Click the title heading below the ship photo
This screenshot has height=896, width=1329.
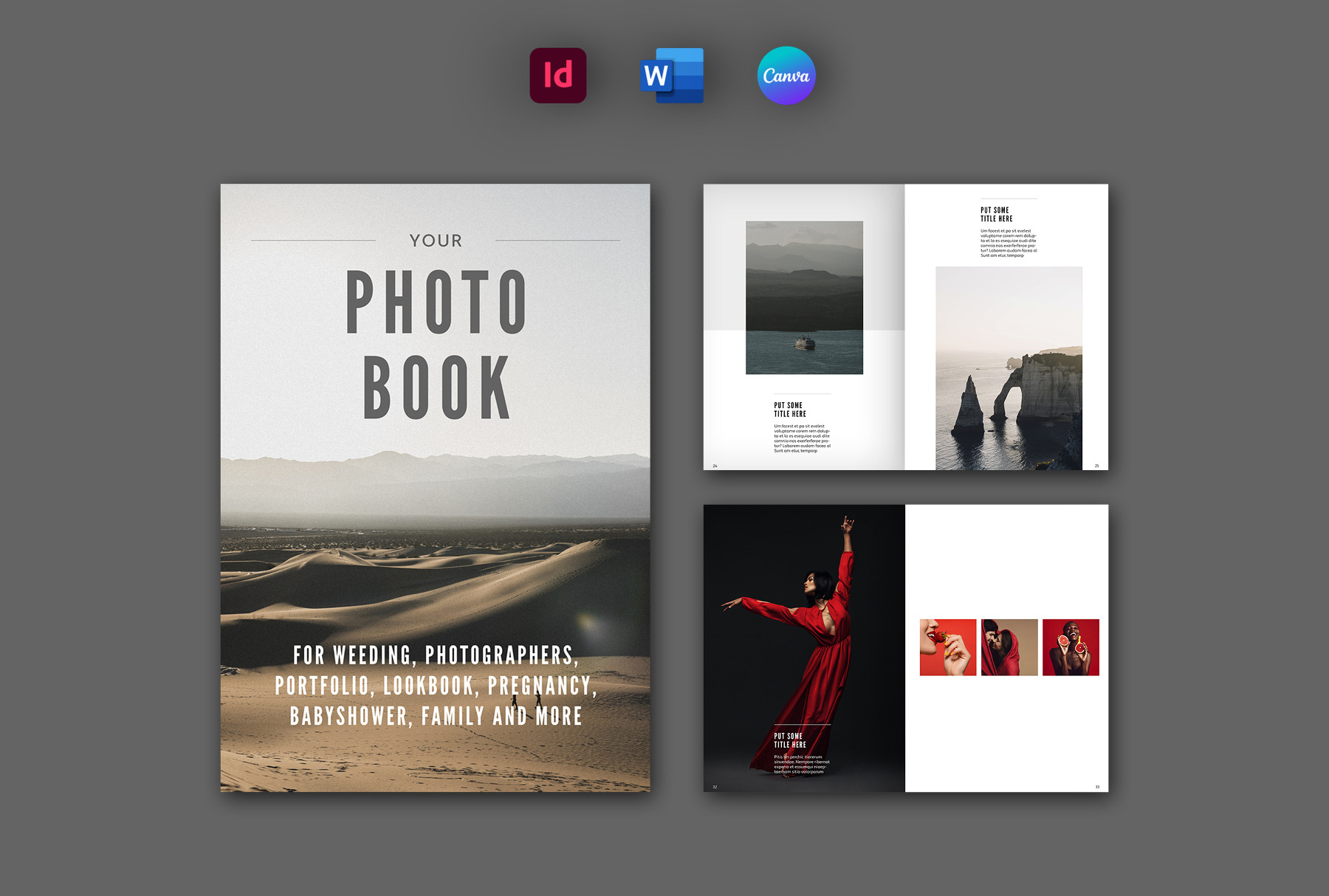coord(789,410)
